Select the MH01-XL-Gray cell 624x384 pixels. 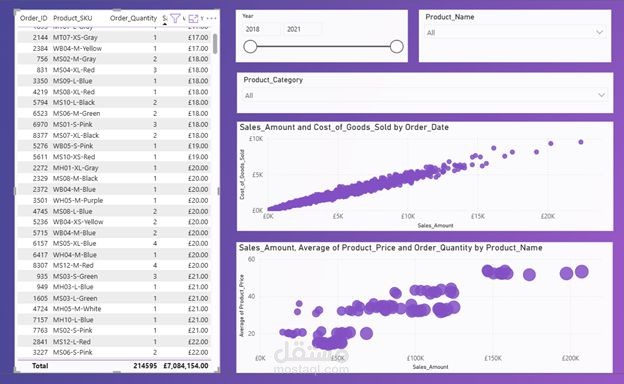[x=75, y=168]
